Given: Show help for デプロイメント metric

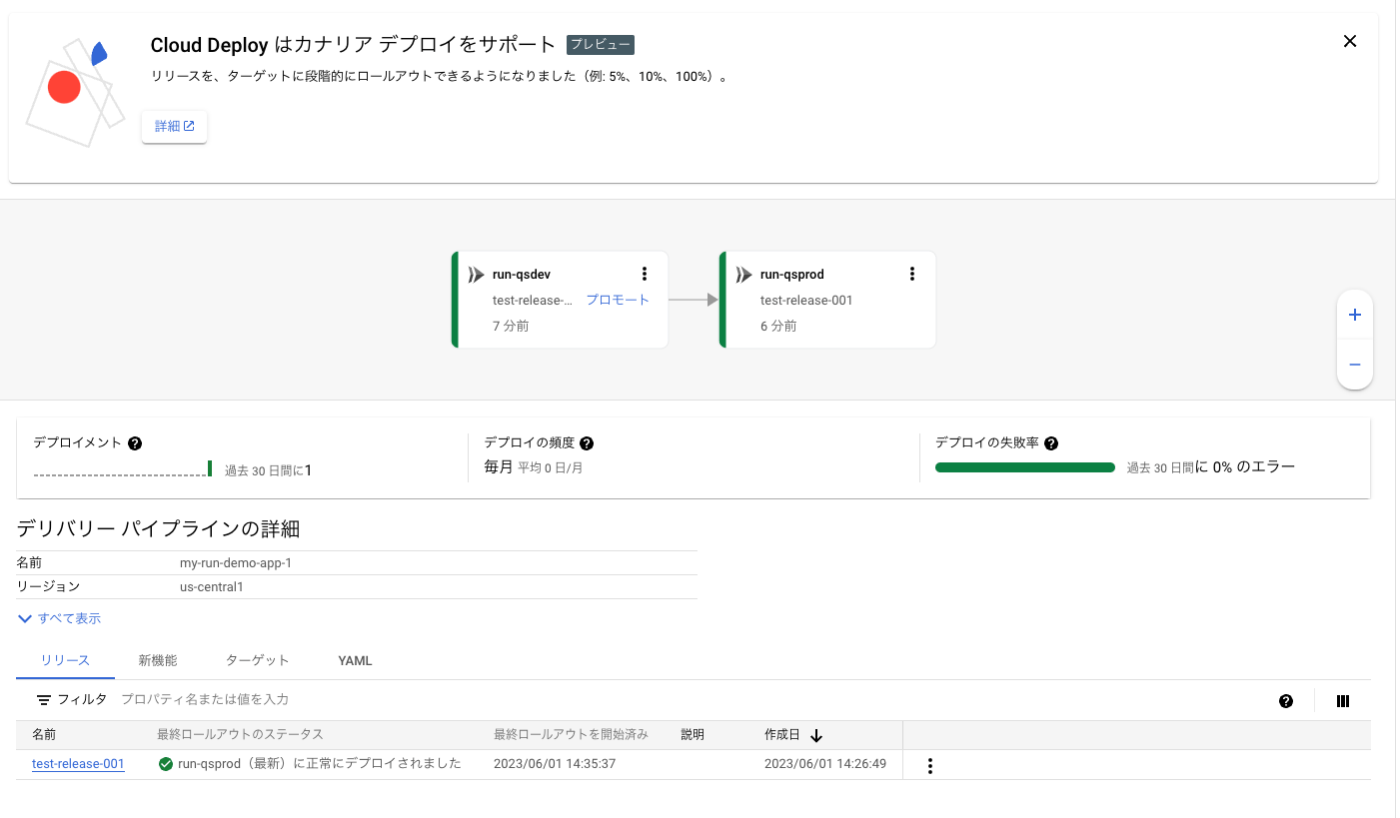Looking at the screenshot, I should (x=135, y=443).
